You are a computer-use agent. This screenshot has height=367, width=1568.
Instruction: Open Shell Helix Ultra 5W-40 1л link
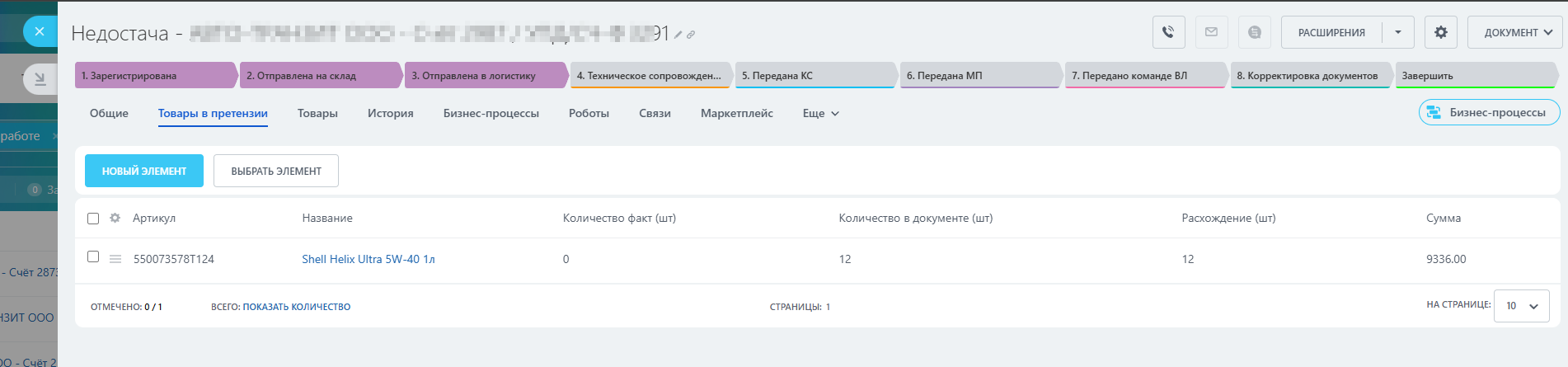tap(368, 259)
